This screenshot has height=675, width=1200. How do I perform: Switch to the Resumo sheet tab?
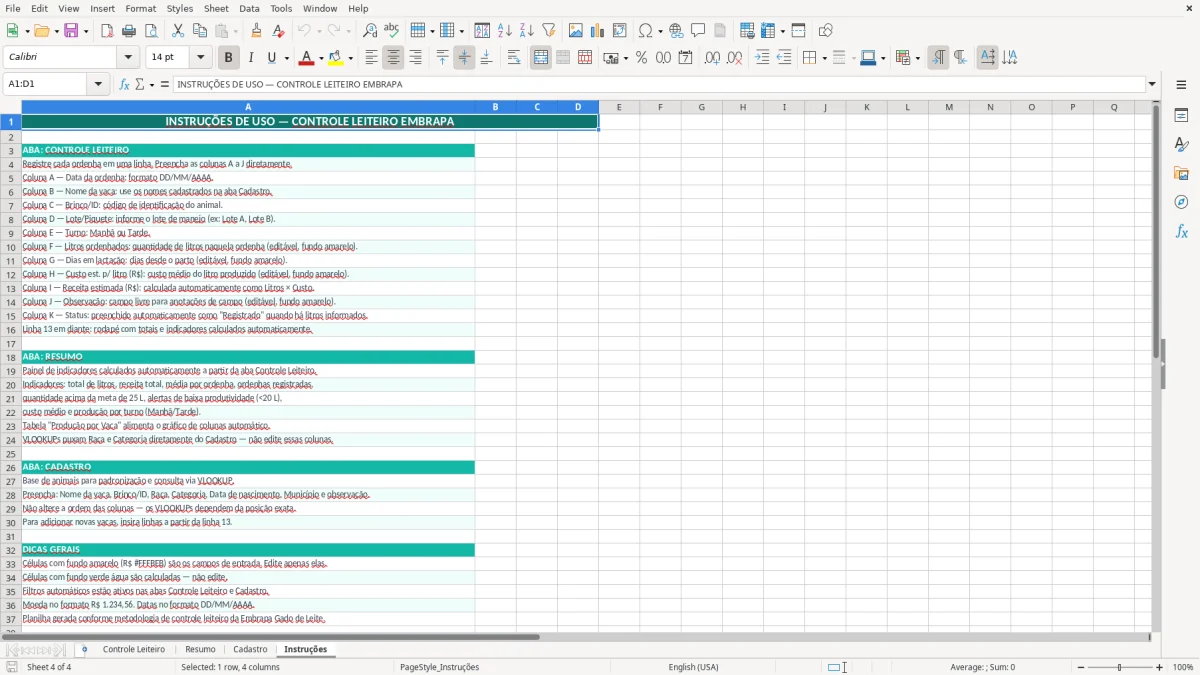pyautogui.click(x=200, y=649)
